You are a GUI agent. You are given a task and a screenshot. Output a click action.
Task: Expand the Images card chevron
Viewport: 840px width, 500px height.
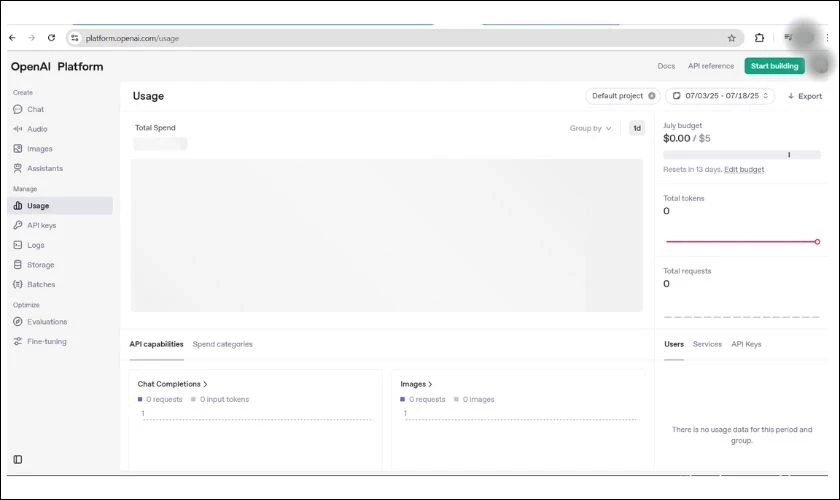tap(430, 384)
